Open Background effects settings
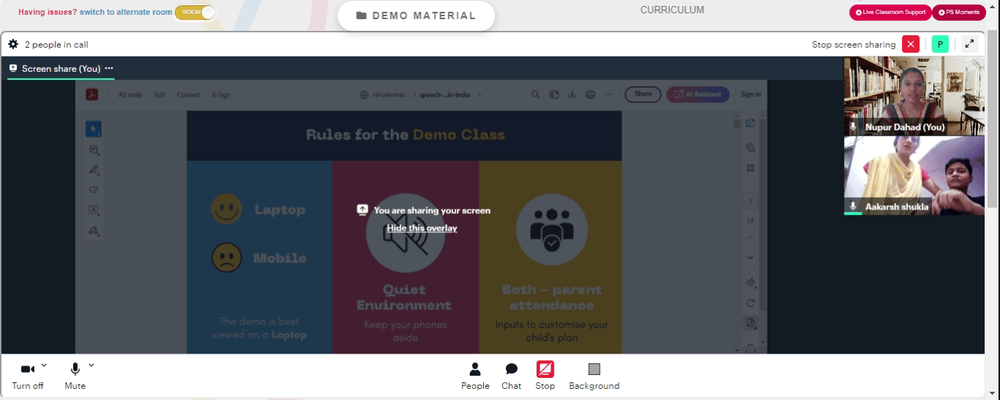The image size is (1000, 400). [x=594, y=376]
